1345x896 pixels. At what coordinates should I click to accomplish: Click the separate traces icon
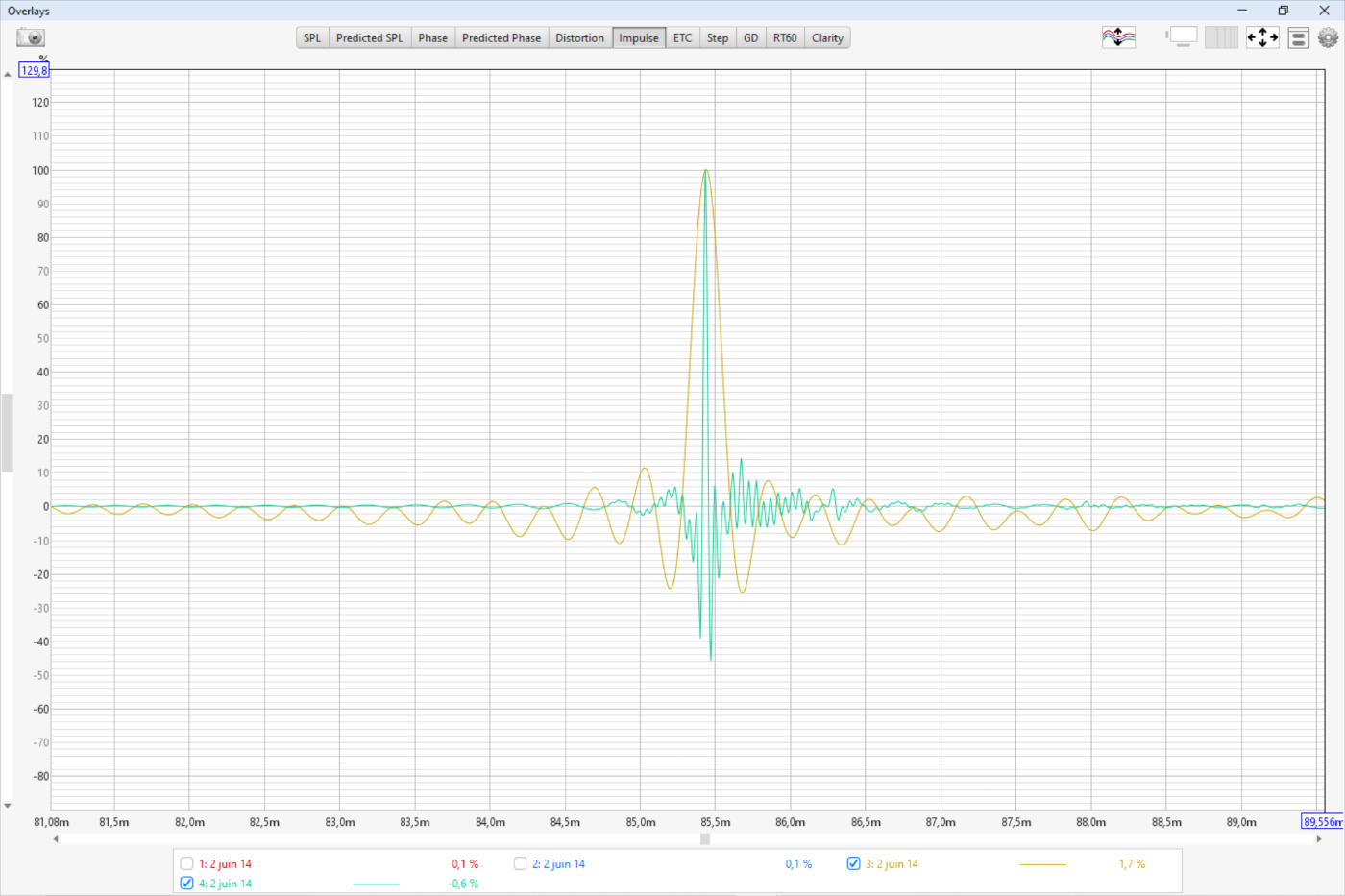(x=1118, y=37)
